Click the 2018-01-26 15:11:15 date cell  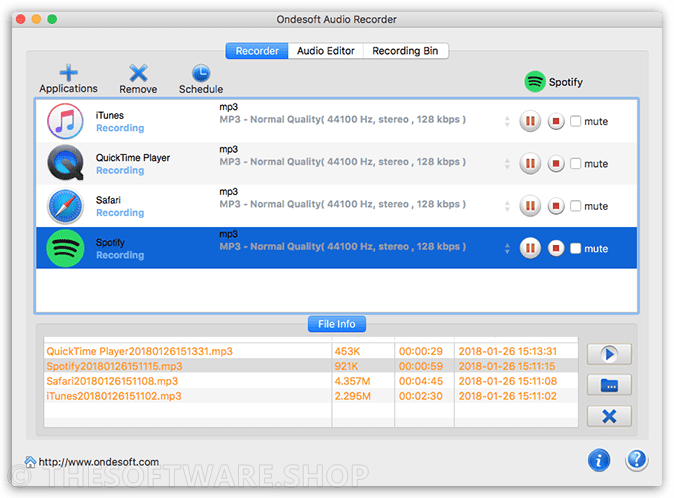click(x=507, y=366)
